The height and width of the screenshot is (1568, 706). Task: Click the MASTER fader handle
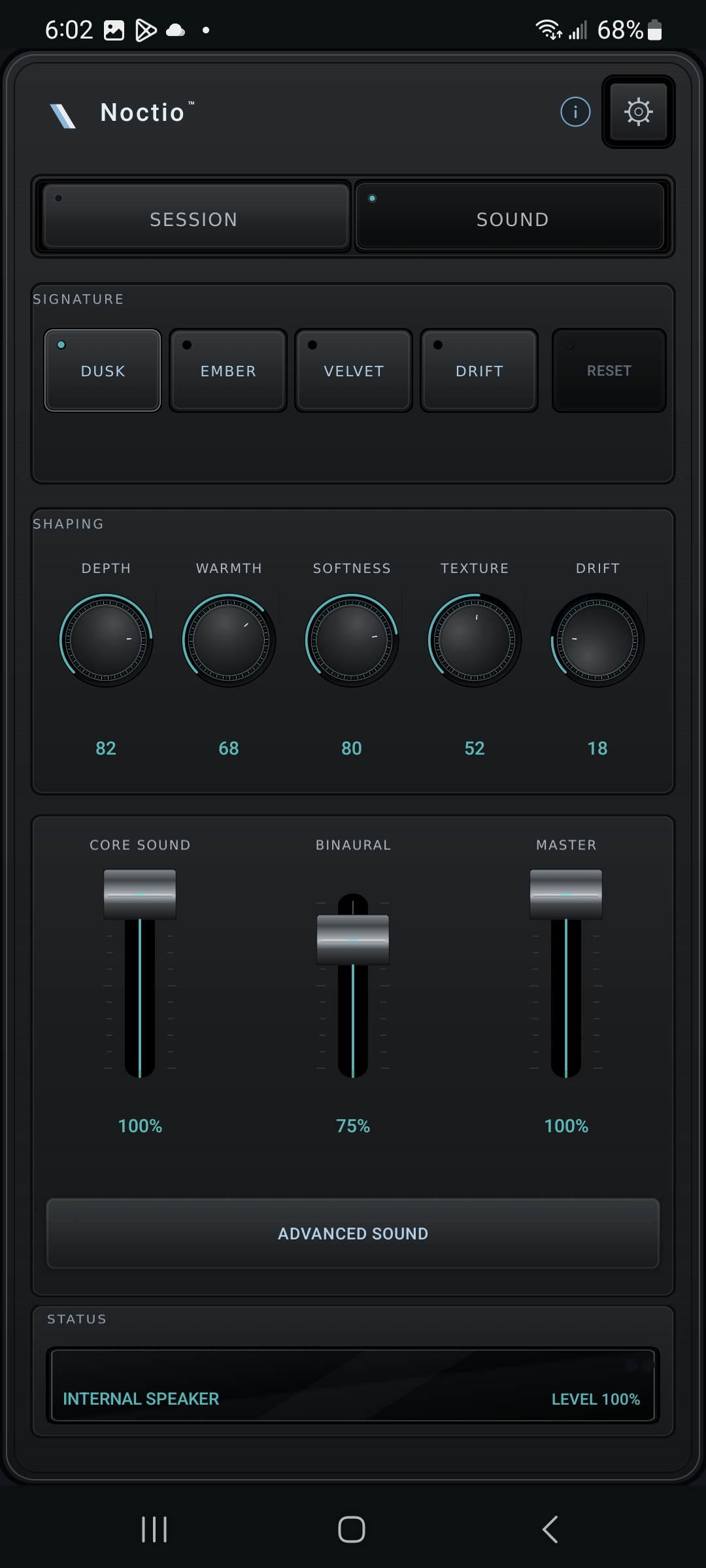566,894
